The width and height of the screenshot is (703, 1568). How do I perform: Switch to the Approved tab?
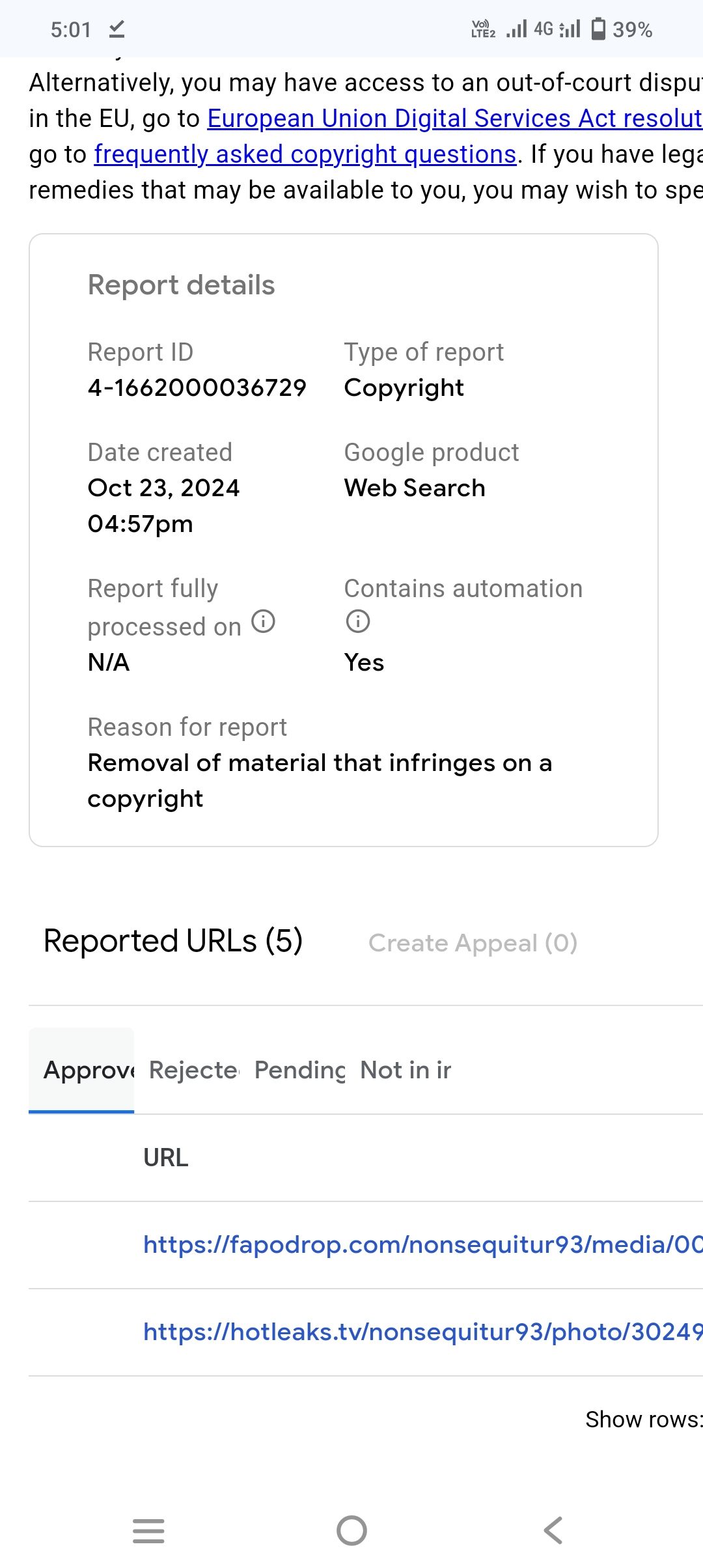pos(81,1070)
